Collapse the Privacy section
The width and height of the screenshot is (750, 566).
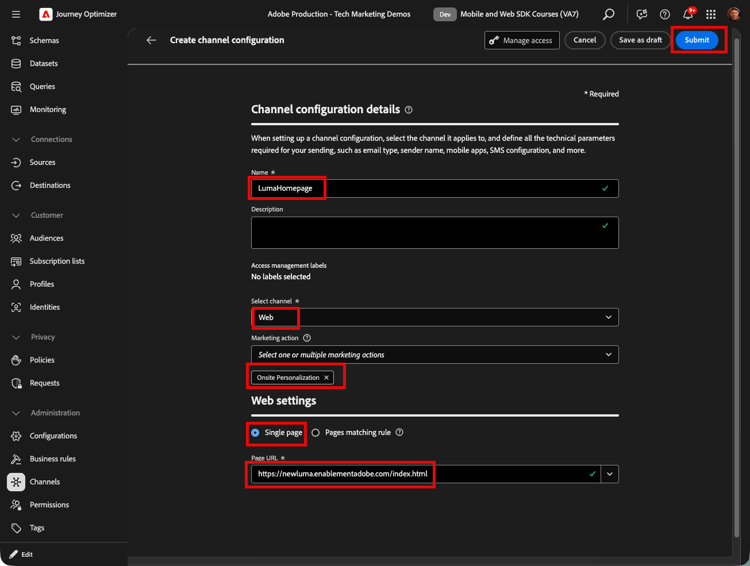tap(16, 337)
